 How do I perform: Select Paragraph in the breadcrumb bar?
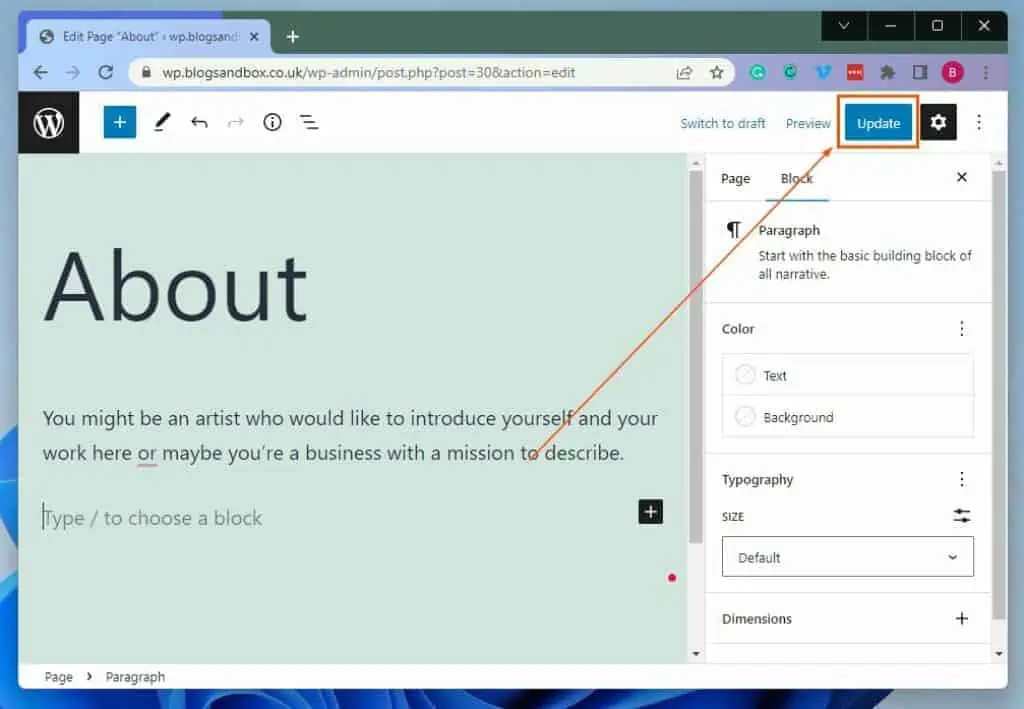click(134, 677)
